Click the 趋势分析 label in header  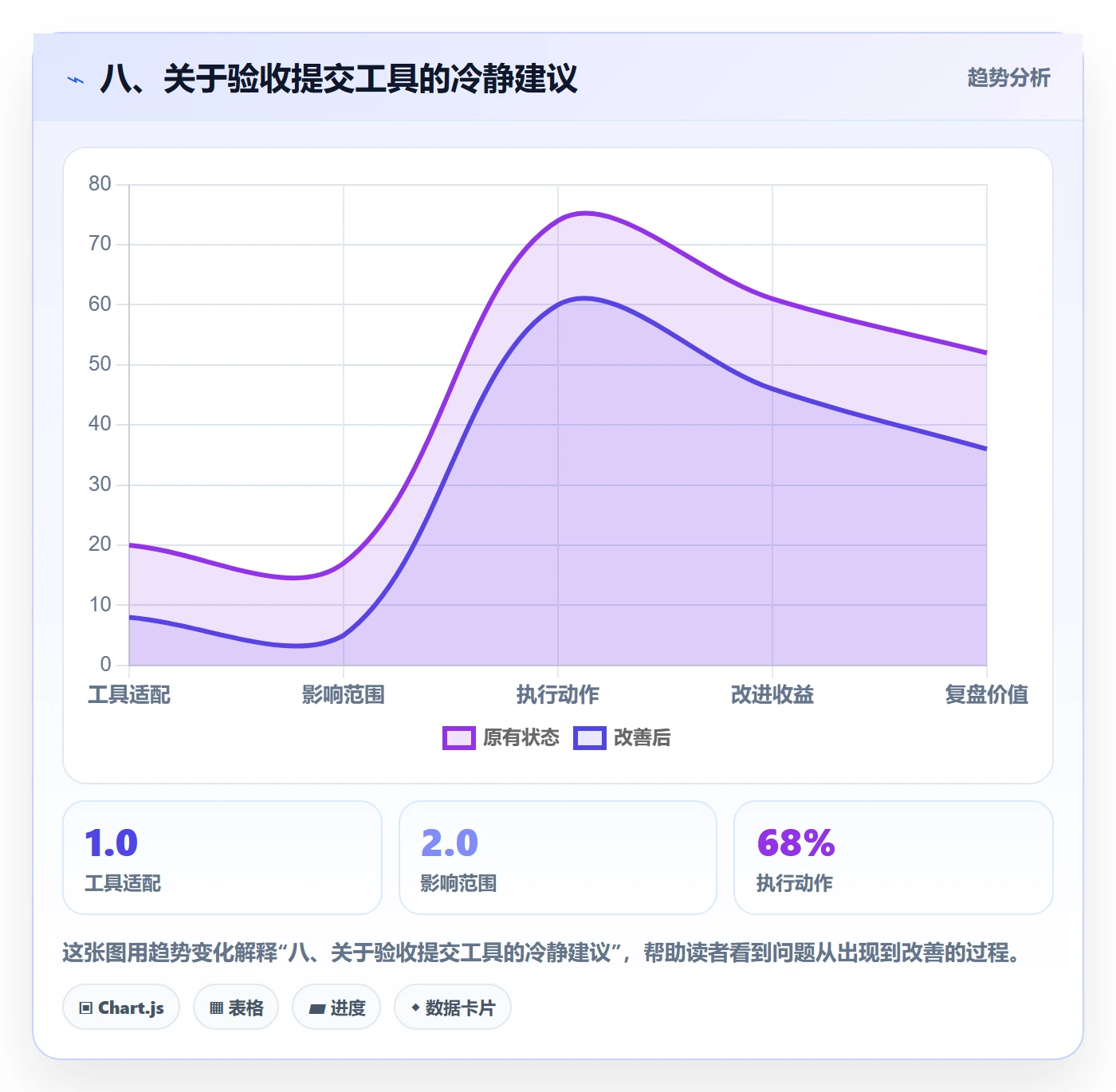[x=1008, y=77]
